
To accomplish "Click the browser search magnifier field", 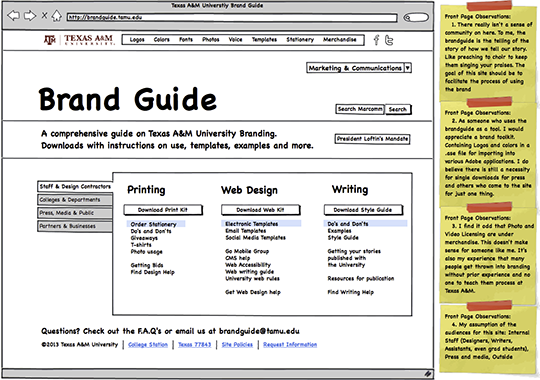I will tap(416, 17).
